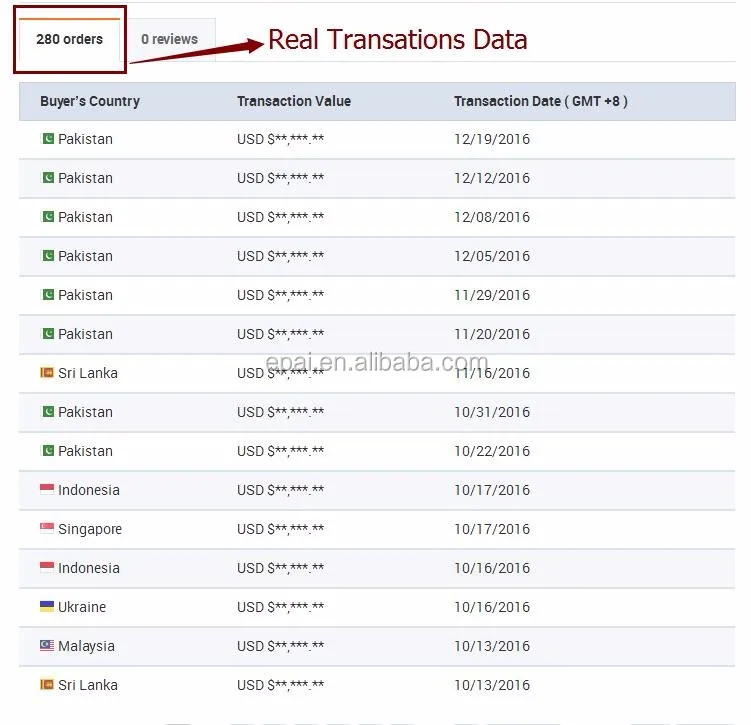Select Sri Lanka text in 11/16/2016 row

88,373
